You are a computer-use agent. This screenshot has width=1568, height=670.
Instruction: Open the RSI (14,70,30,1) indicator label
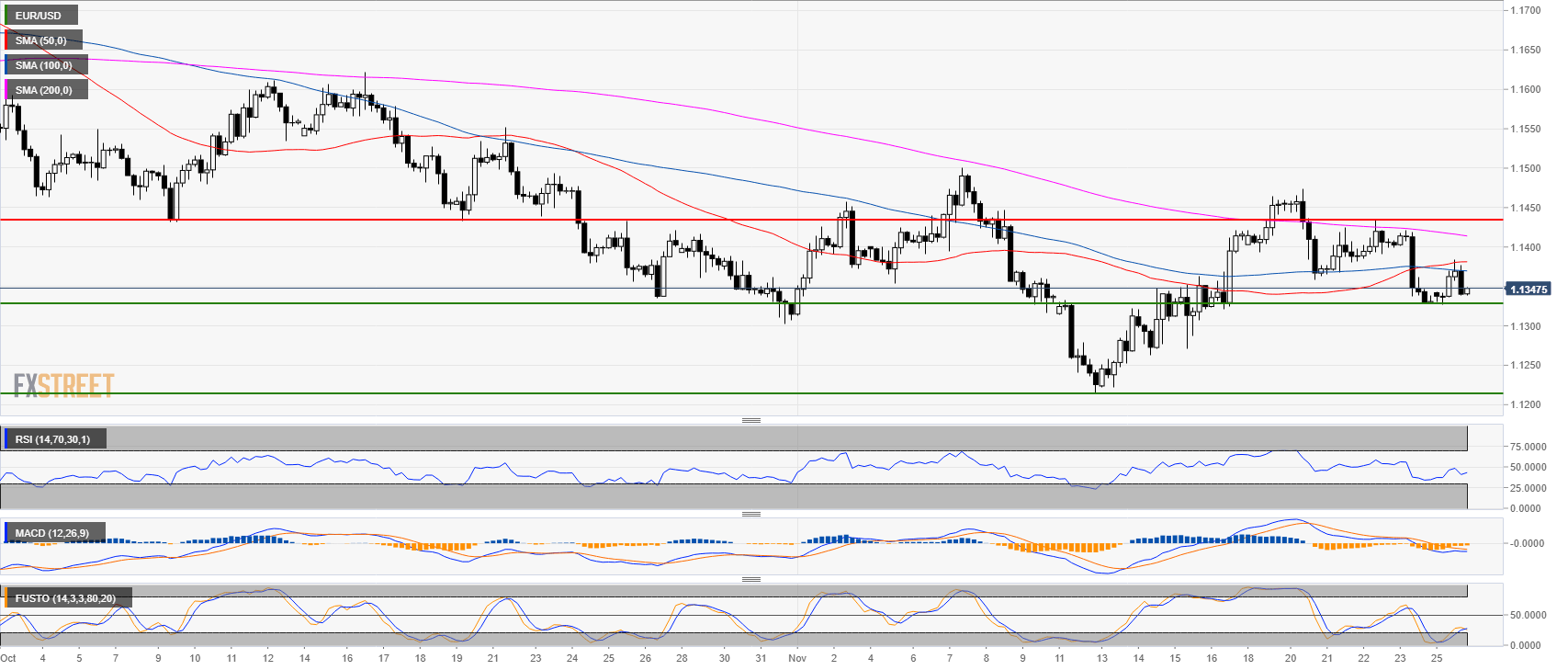(52, 439)
